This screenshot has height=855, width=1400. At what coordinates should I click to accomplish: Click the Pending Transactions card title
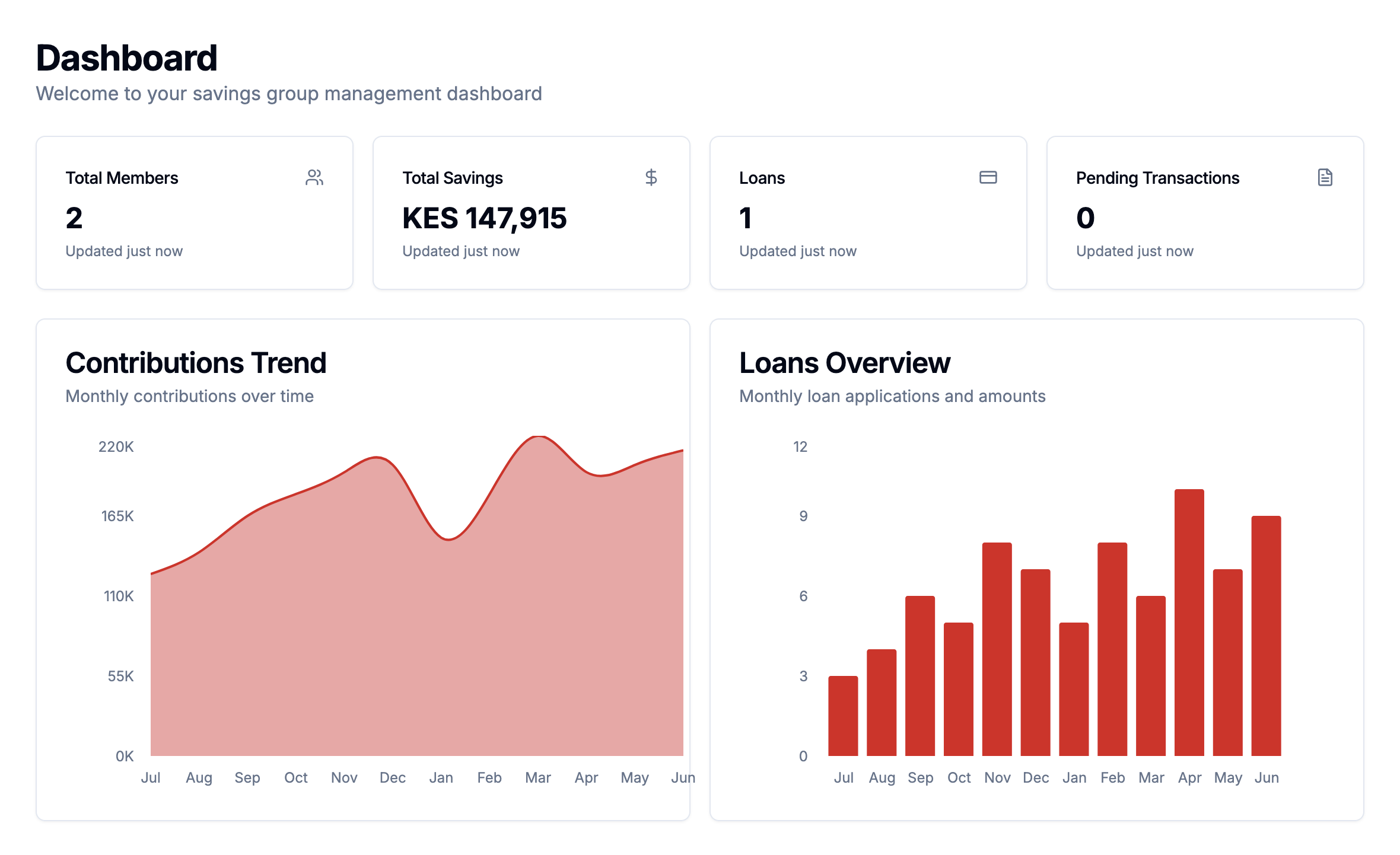click(x=1157, y=178)
